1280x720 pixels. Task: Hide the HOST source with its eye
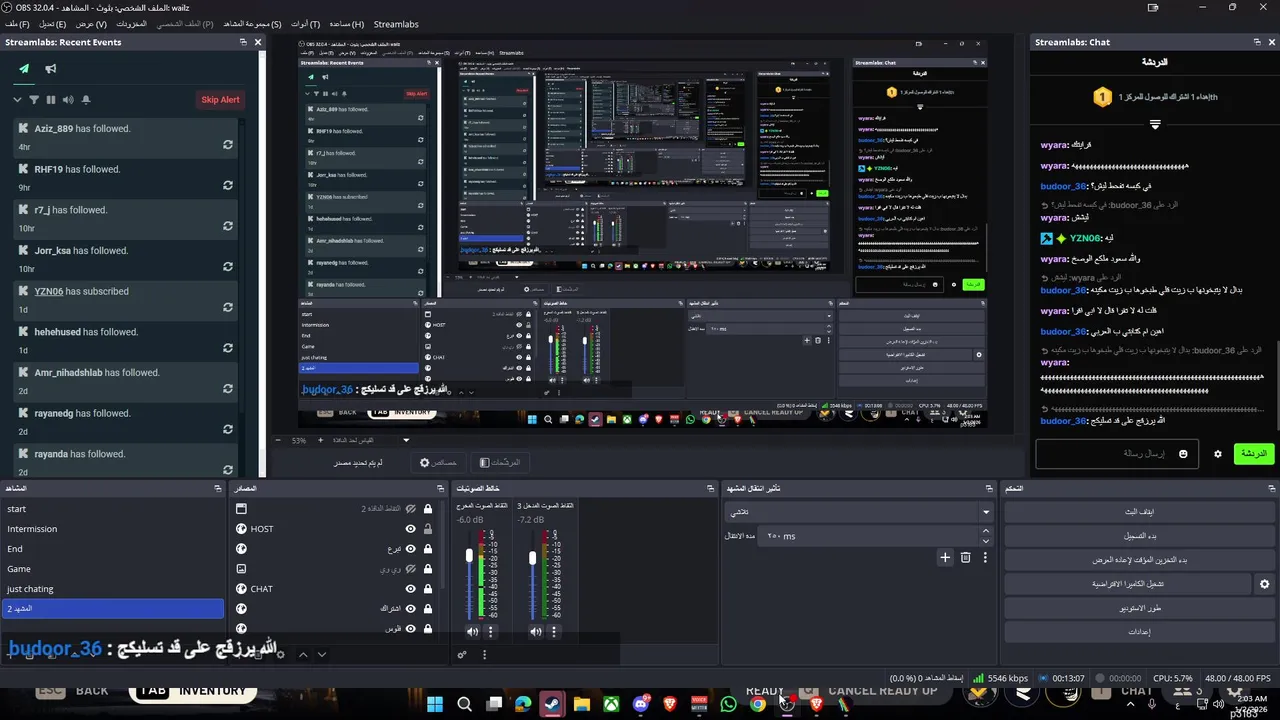click(410, 529)
